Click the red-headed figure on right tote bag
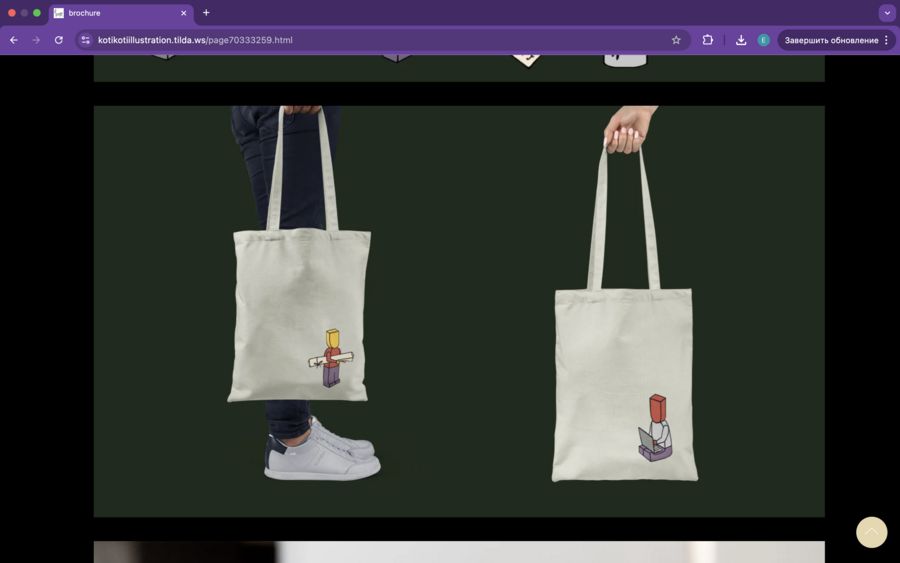Image resolution: width=900 pixels, height=563 pixels. pyautogui.click(x=655, y=428)
